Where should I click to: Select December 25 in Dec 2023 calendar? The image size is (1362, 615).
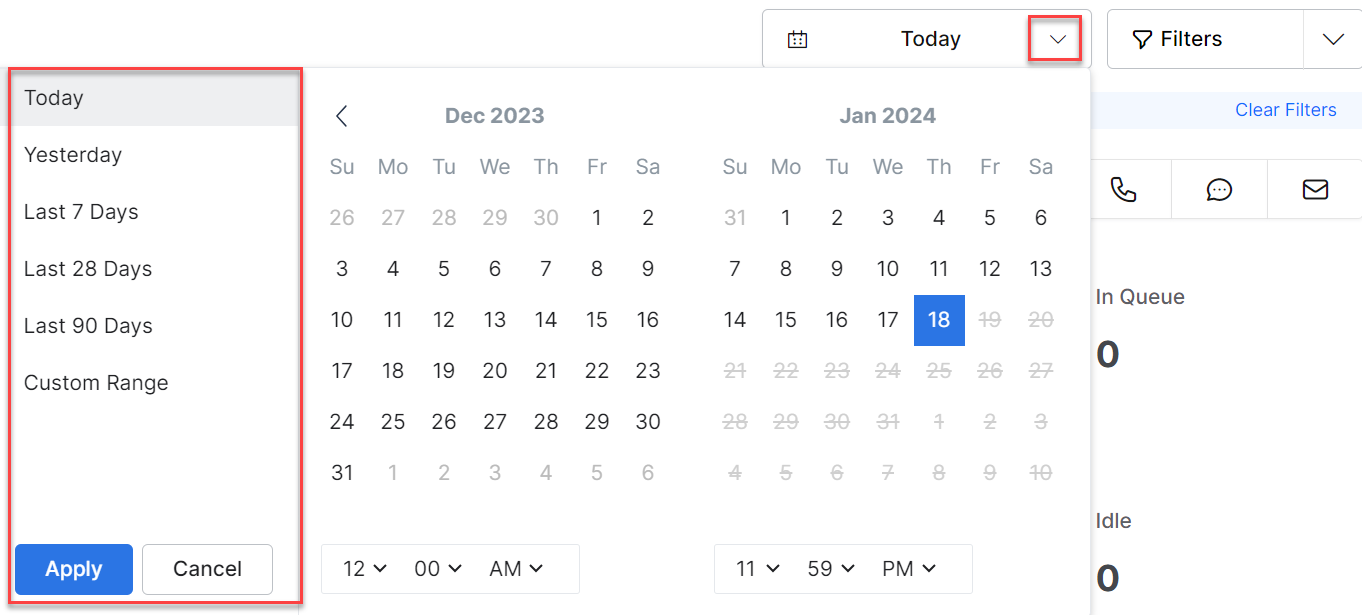393,421
